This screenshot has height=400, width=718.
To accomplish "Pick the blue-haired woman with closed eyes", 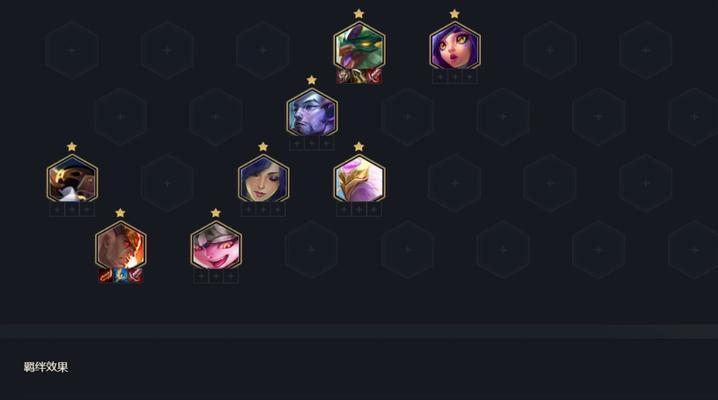I will pos(263,179).
